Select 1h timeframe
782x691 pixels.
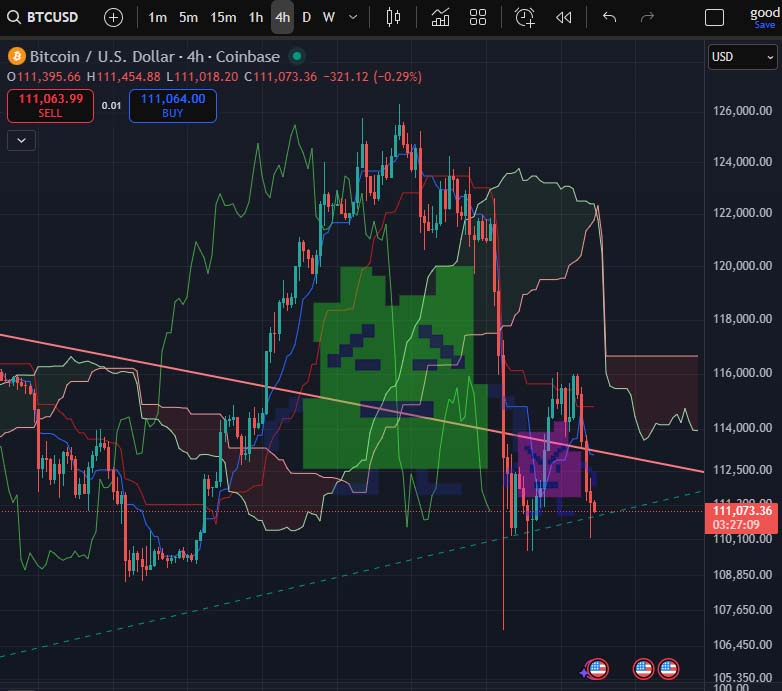(x=256, y=18)
